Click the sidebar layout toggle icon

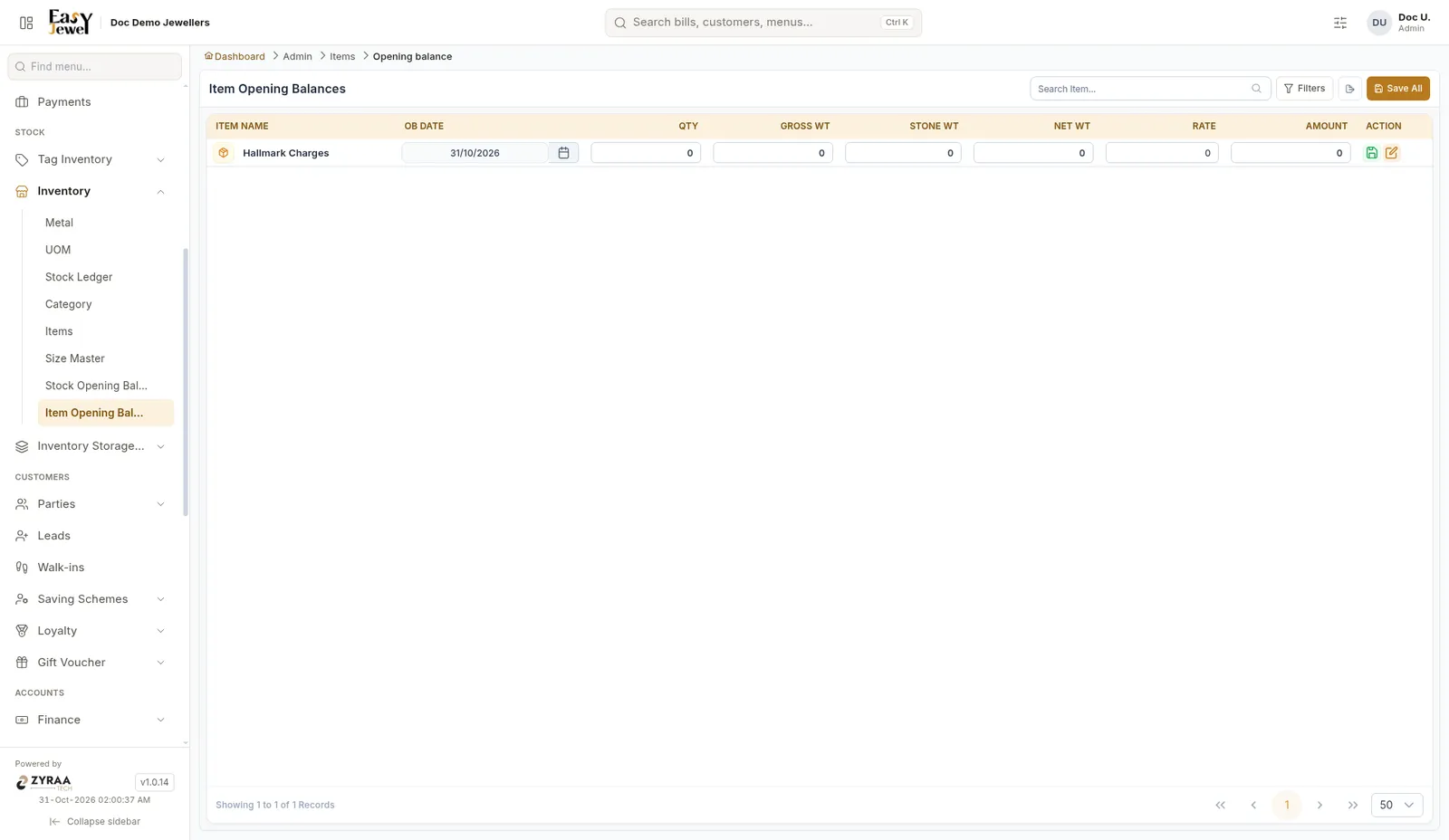click(x=26, y=23)
